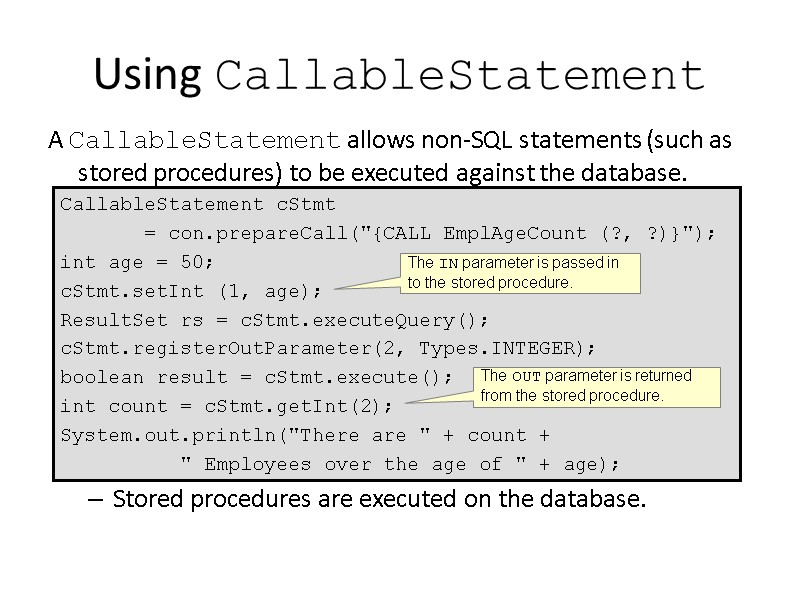Screen dimensions: 800x600
Task: Click the intro sentence starting "A CallableStatement allows"
Action: point(390,140)
